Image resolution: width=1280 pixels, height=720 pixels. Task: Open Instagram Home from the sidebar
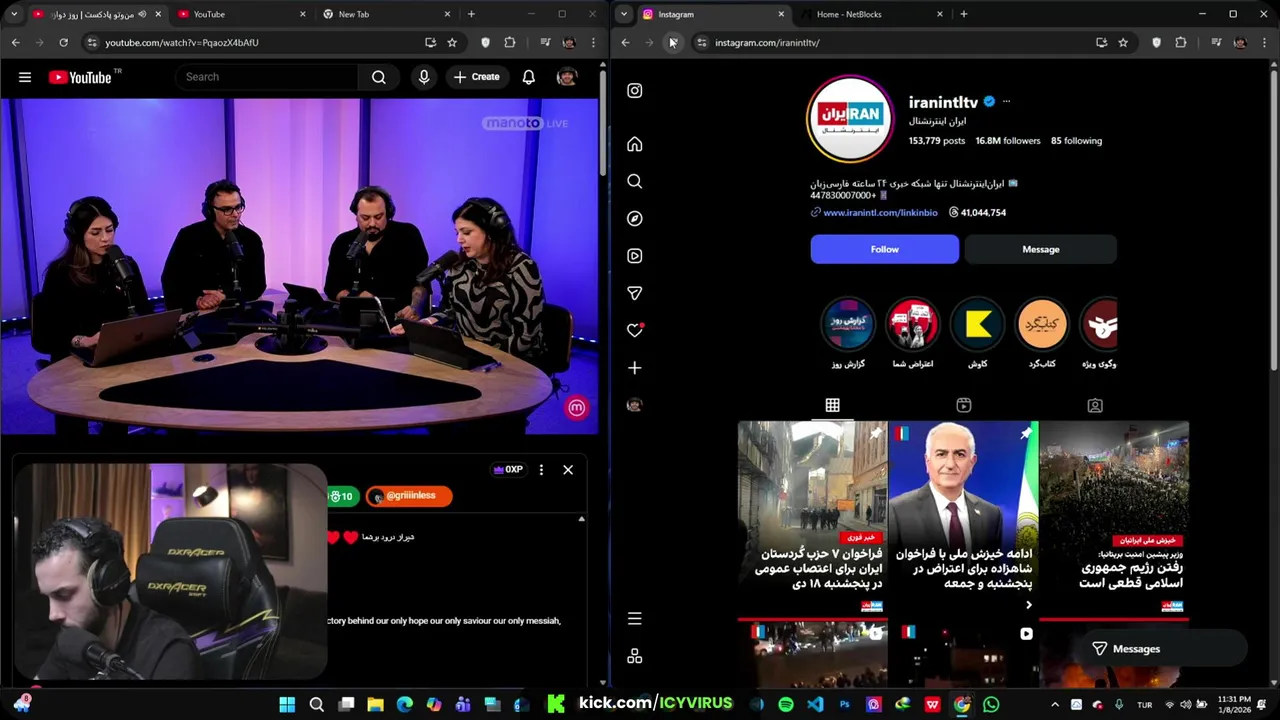[634, 144]
